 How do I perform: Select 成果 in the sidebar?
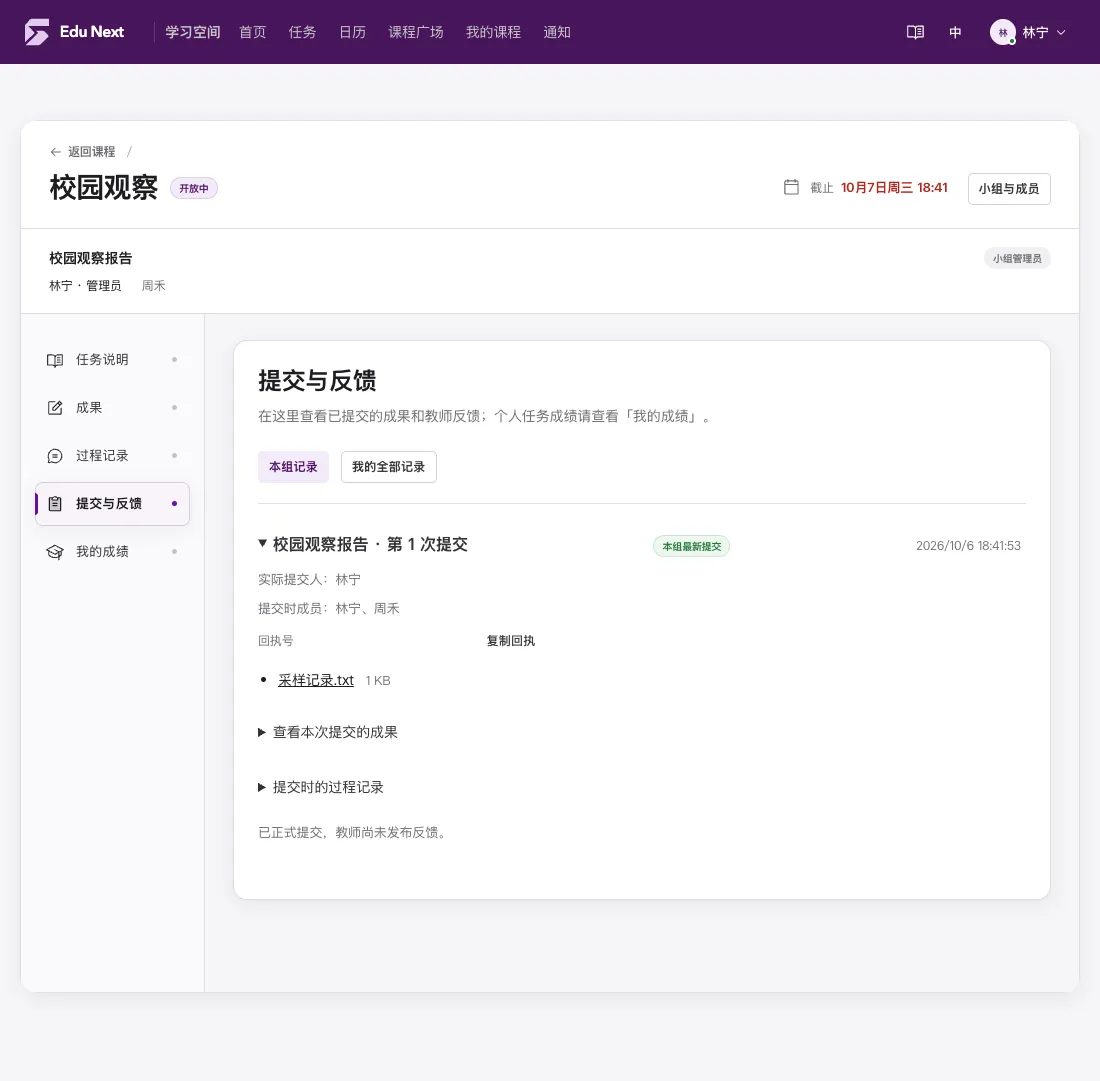coord(112,408)
